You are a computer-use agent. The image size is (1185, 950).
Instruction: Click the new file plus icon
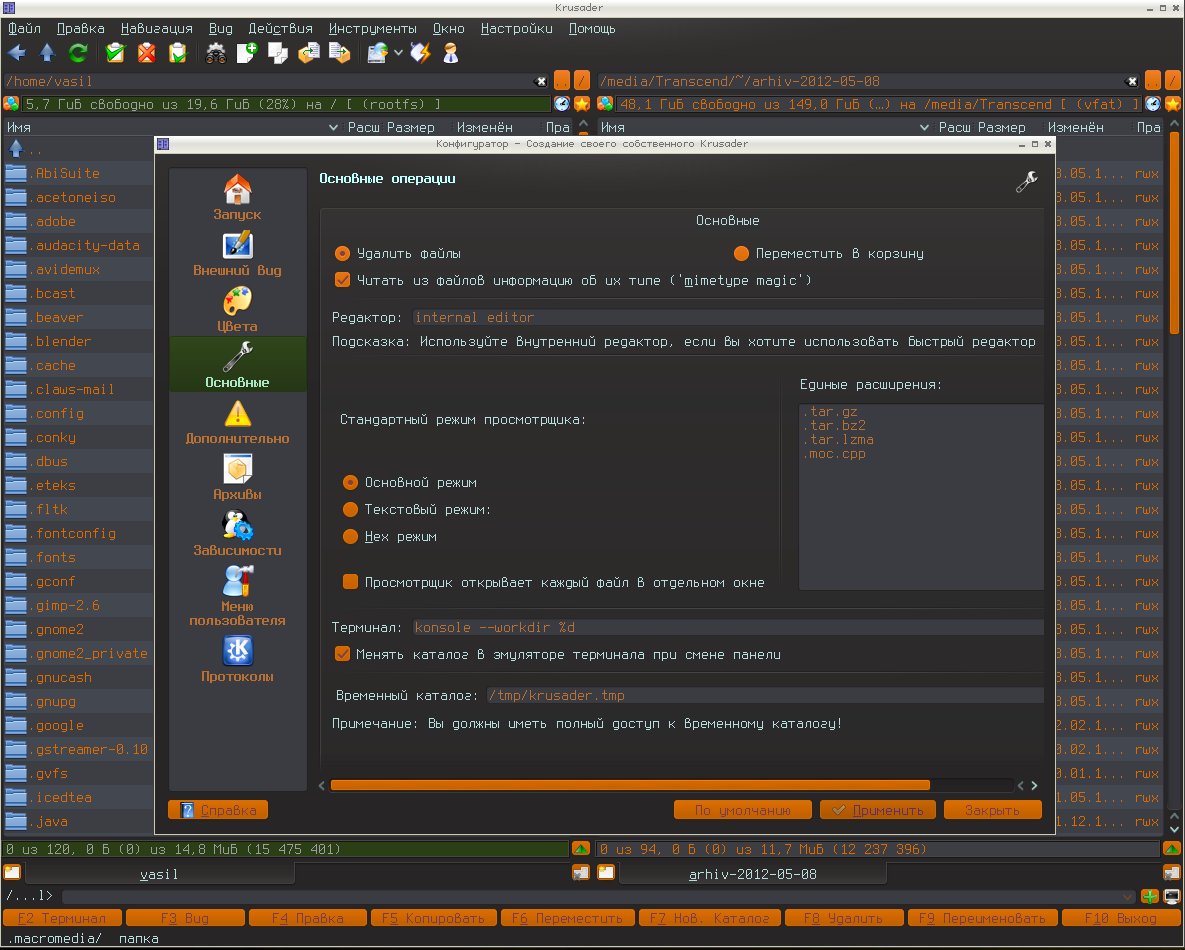247,53
